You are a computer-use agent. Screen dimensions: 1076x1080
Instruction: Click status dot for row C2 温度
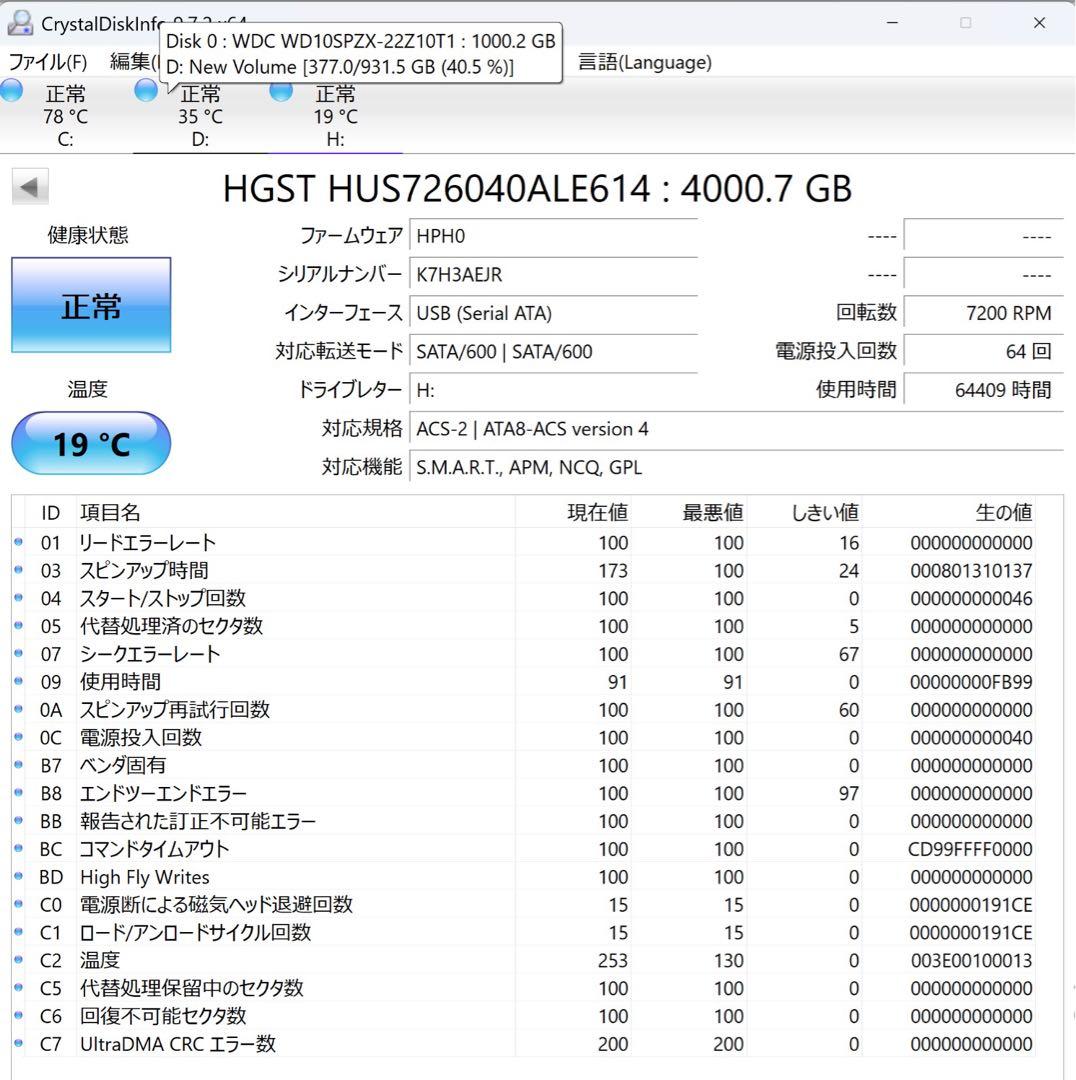[19, 959]
